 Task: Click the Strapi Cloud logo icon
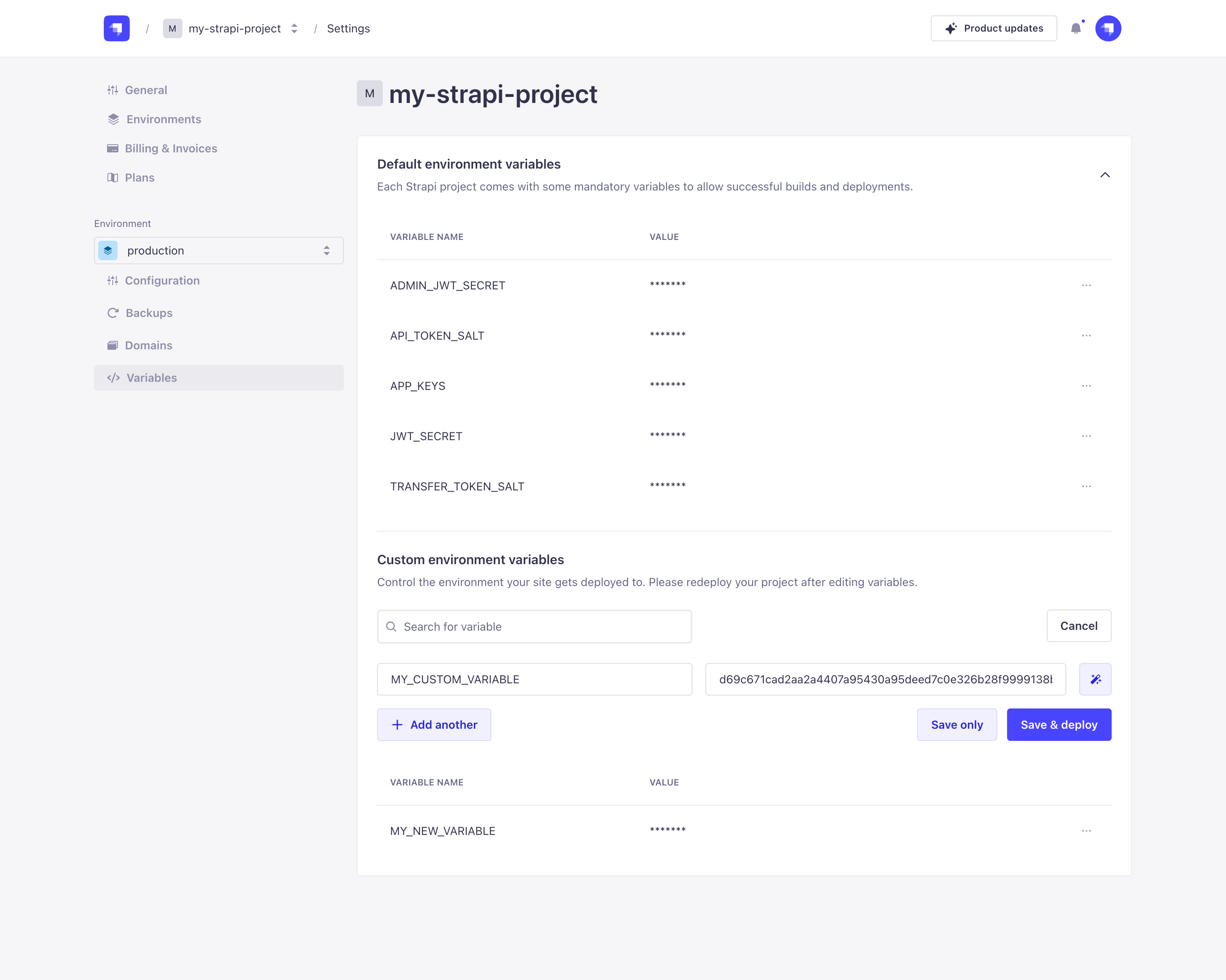(x=117, y=28)
